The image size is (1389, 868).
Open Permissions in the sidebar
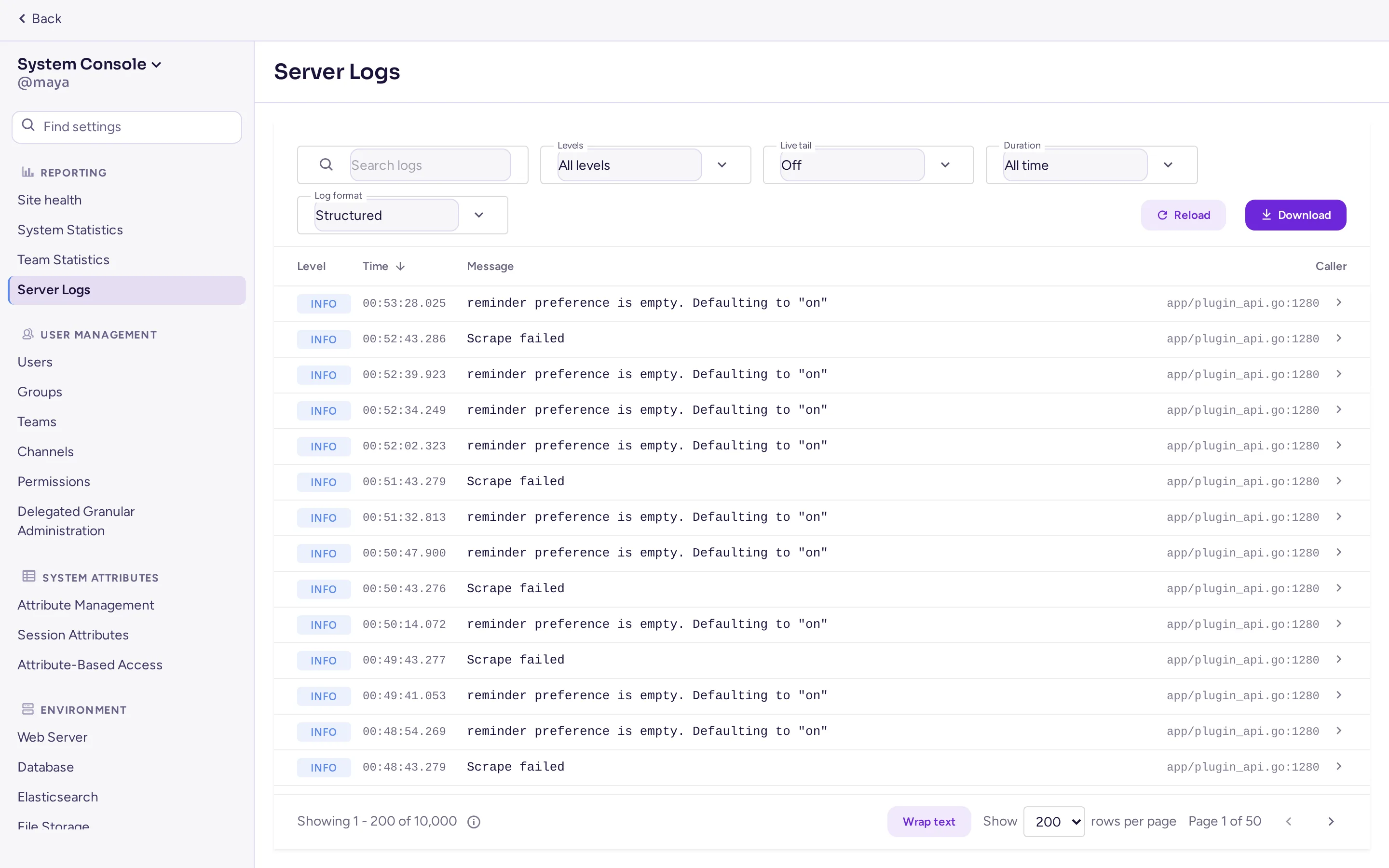coord(54,481)
